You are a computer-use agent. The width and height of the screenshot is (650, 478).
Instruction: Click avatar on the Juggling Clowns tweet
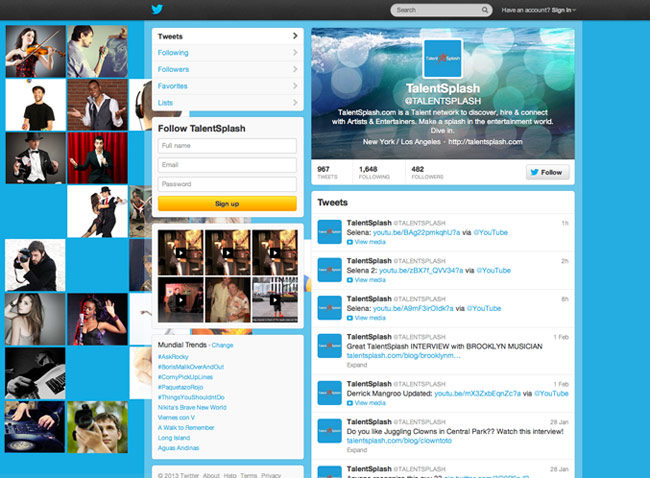pyautogui.click(x=330, y=431)
